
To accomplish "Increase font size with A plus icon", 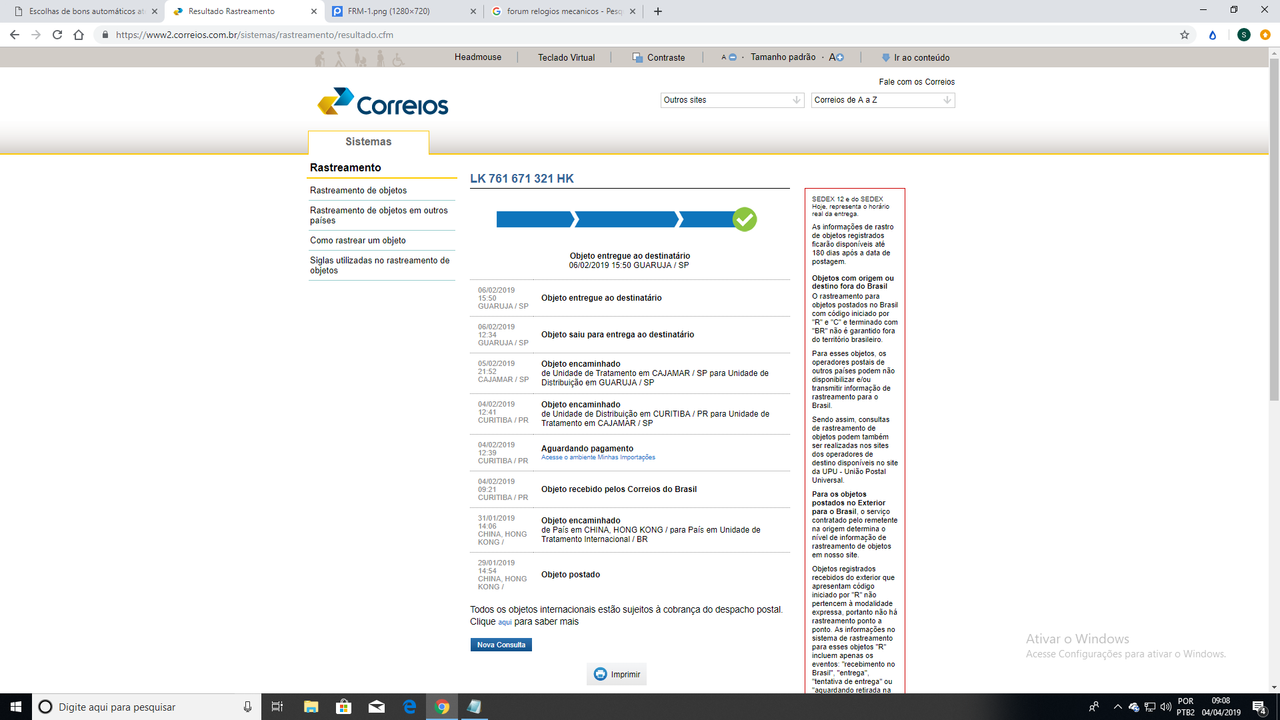I will 836,57.
